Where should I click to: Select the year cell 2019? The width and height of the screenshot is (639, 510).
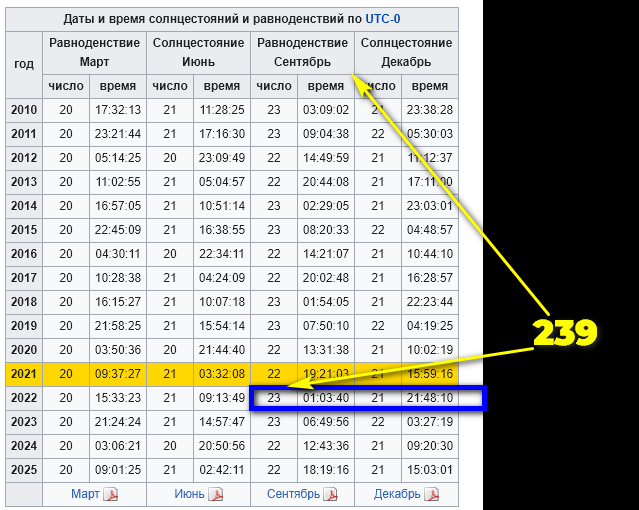(x=24, y=326)
